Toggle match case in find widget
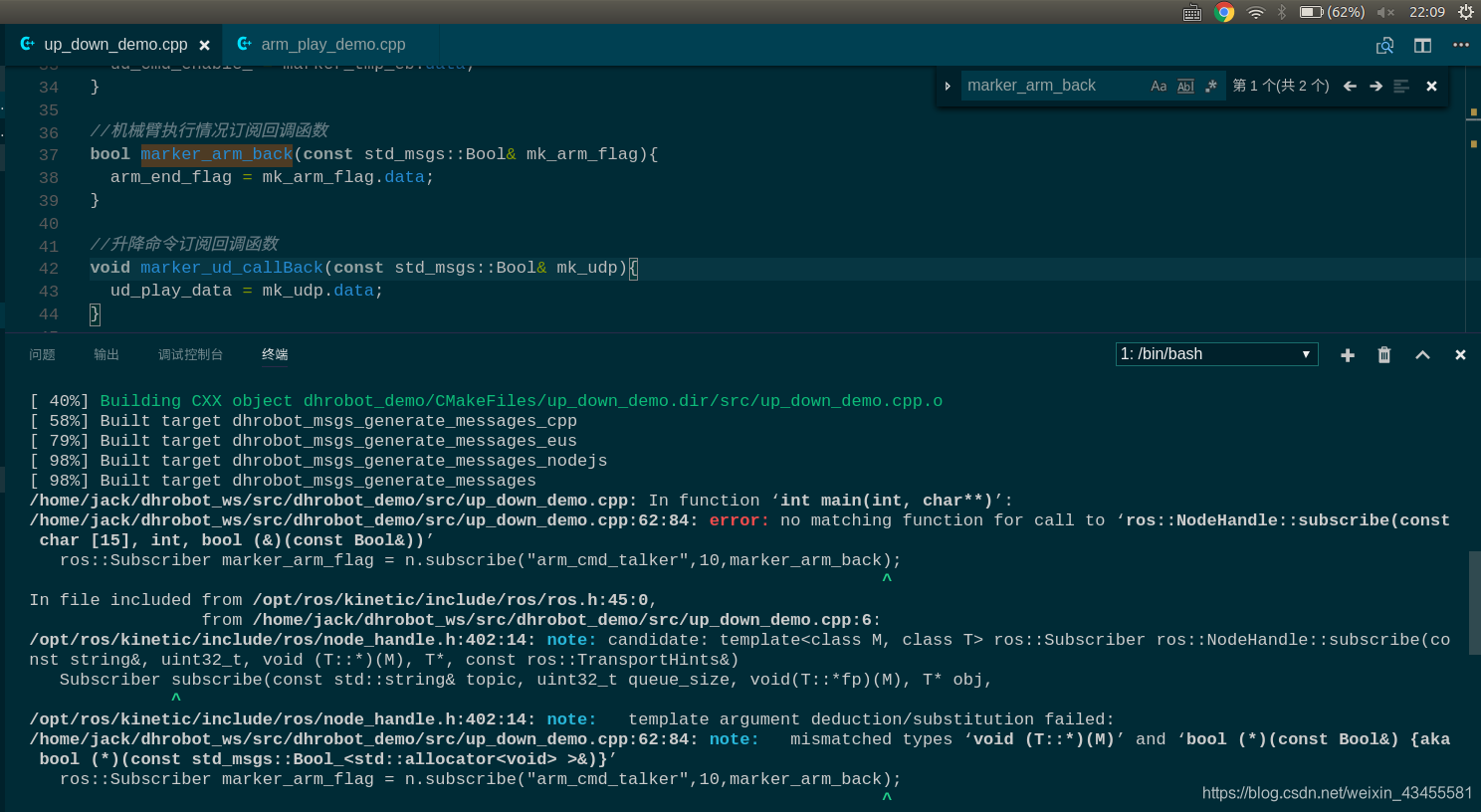The height and width of the screenshot is (812, 1481). [x=1159, y=87]
